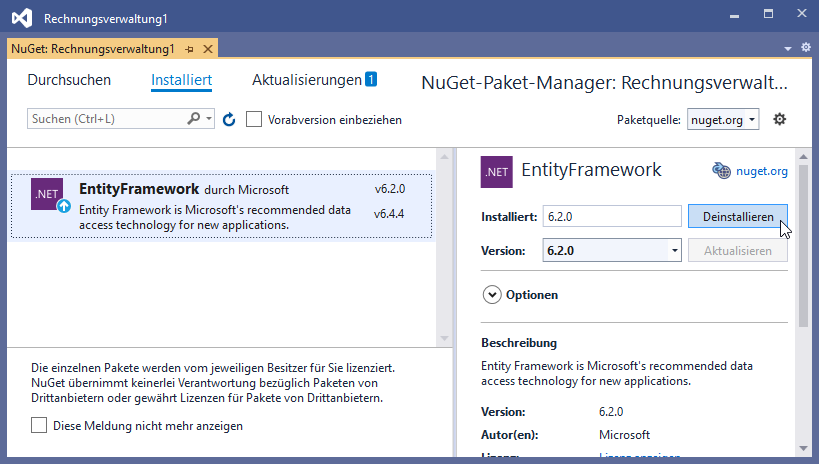The width and height of the screenshot is (819, 464).
Task: Click the "durch Microsoft" author text
Action: [x=246, y=190]
